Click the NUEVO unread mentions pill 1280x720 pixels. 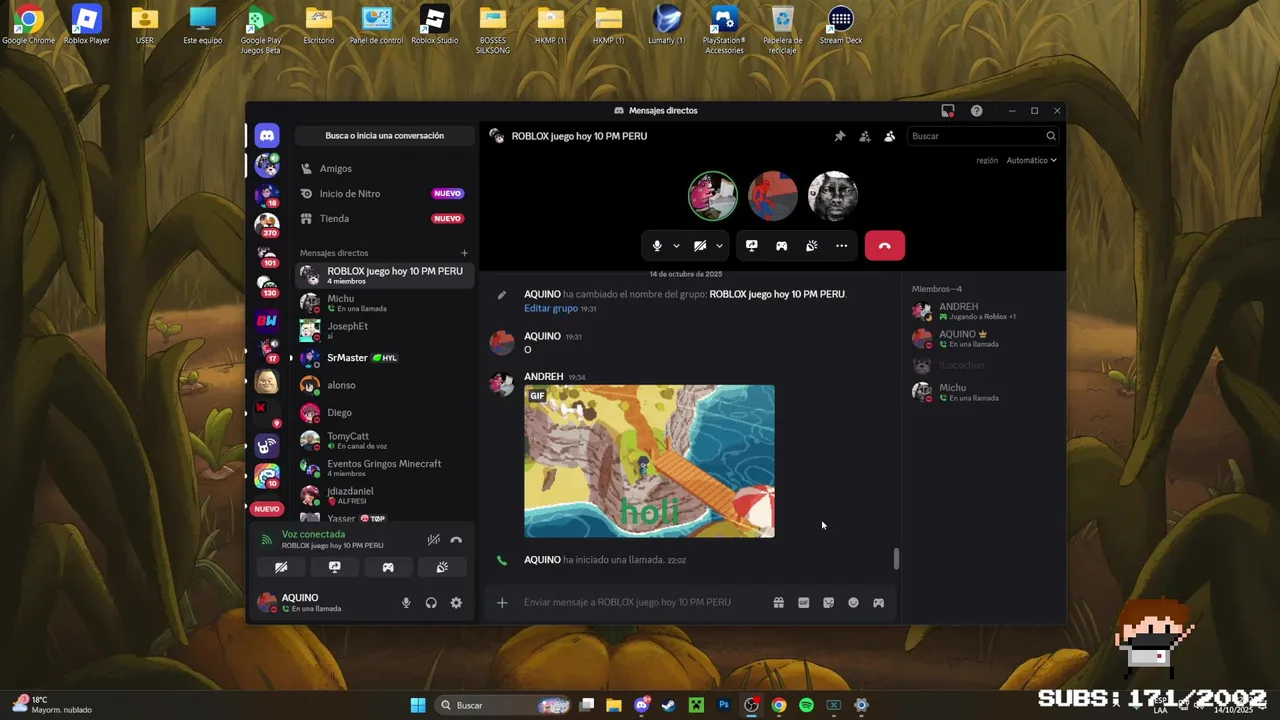pyautogui.click(x=267, y=509)
